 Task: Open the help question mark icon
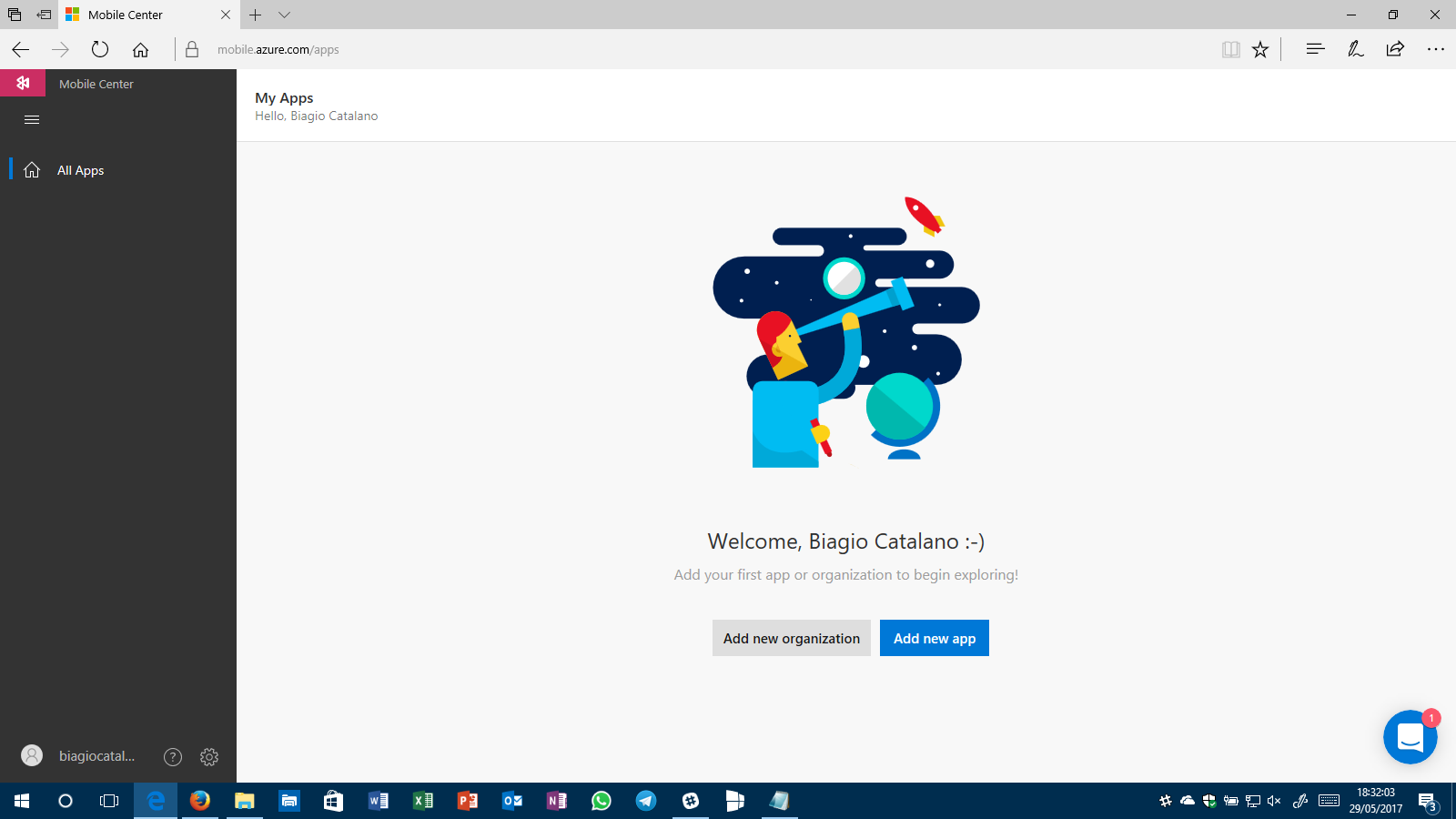click(x=173, y=756)
